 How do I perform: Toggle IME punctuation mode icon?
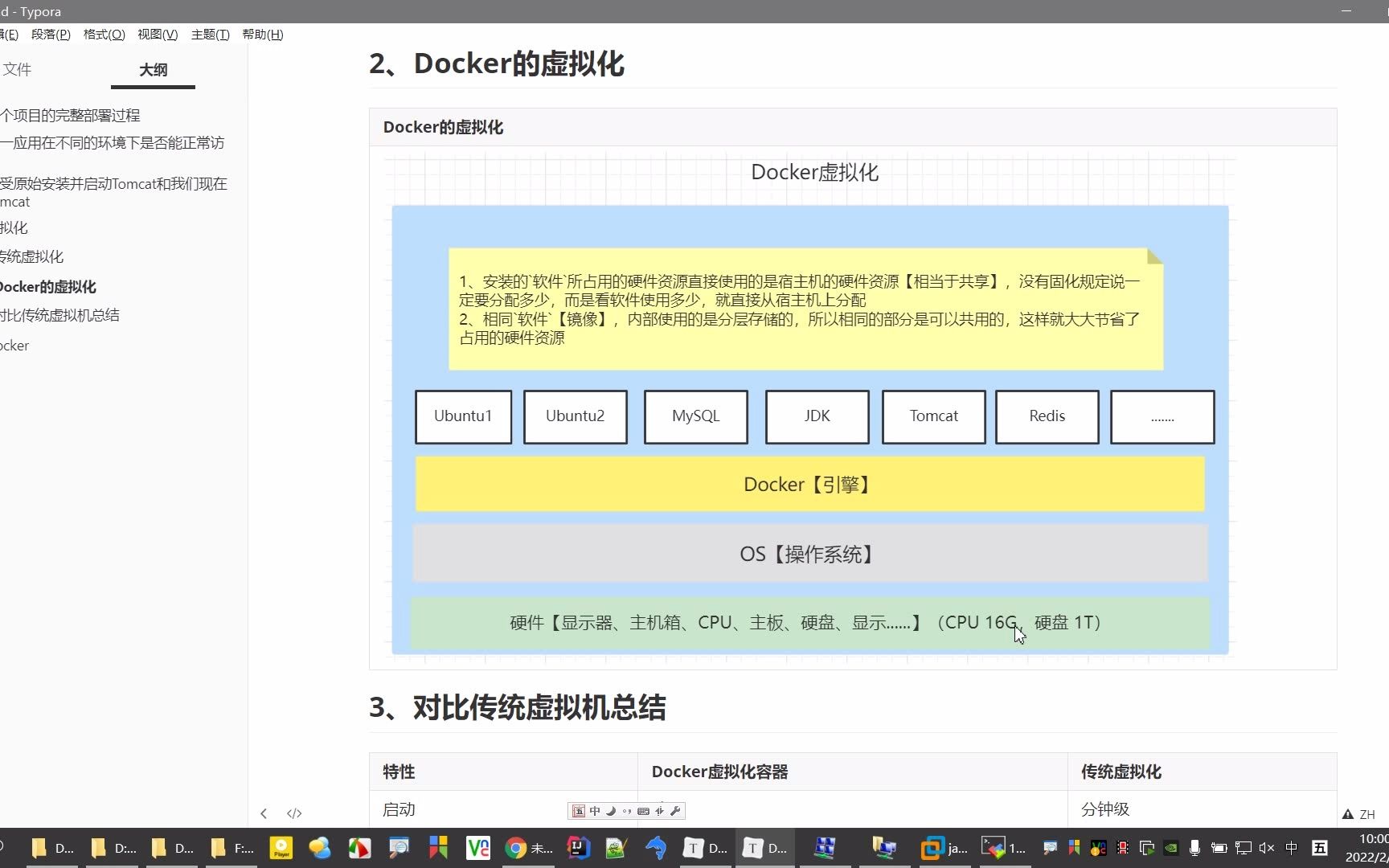(x=627, y=811)
